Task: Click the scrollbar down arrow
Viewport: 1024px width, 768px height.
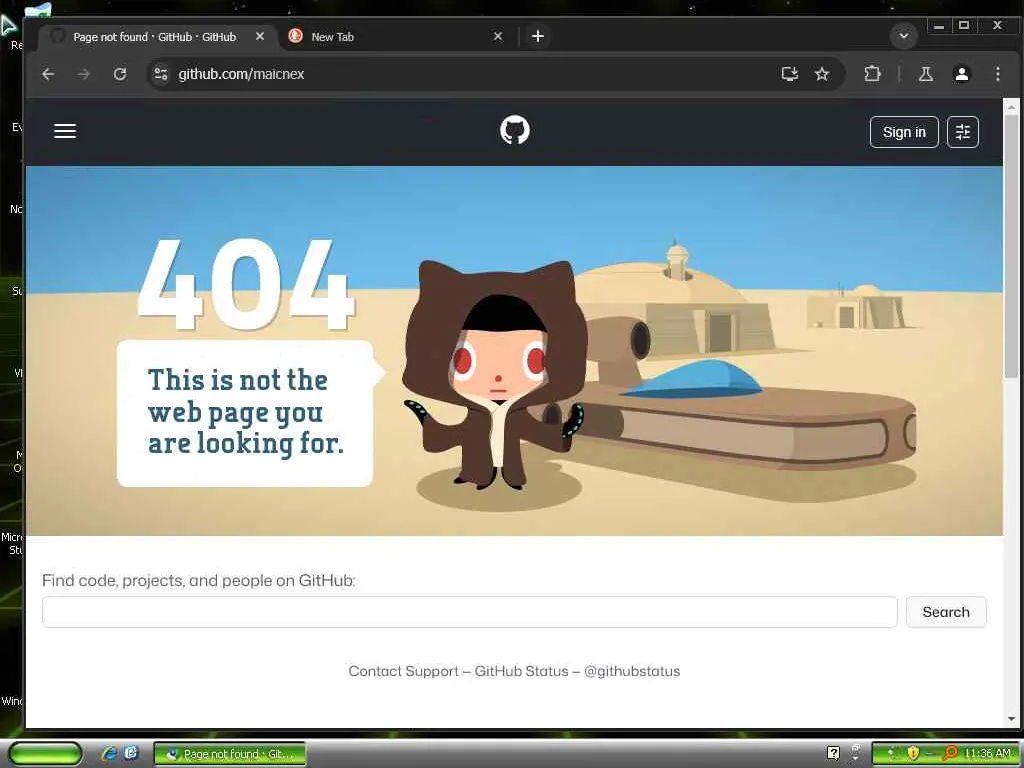Action: tap(1011, 719)
